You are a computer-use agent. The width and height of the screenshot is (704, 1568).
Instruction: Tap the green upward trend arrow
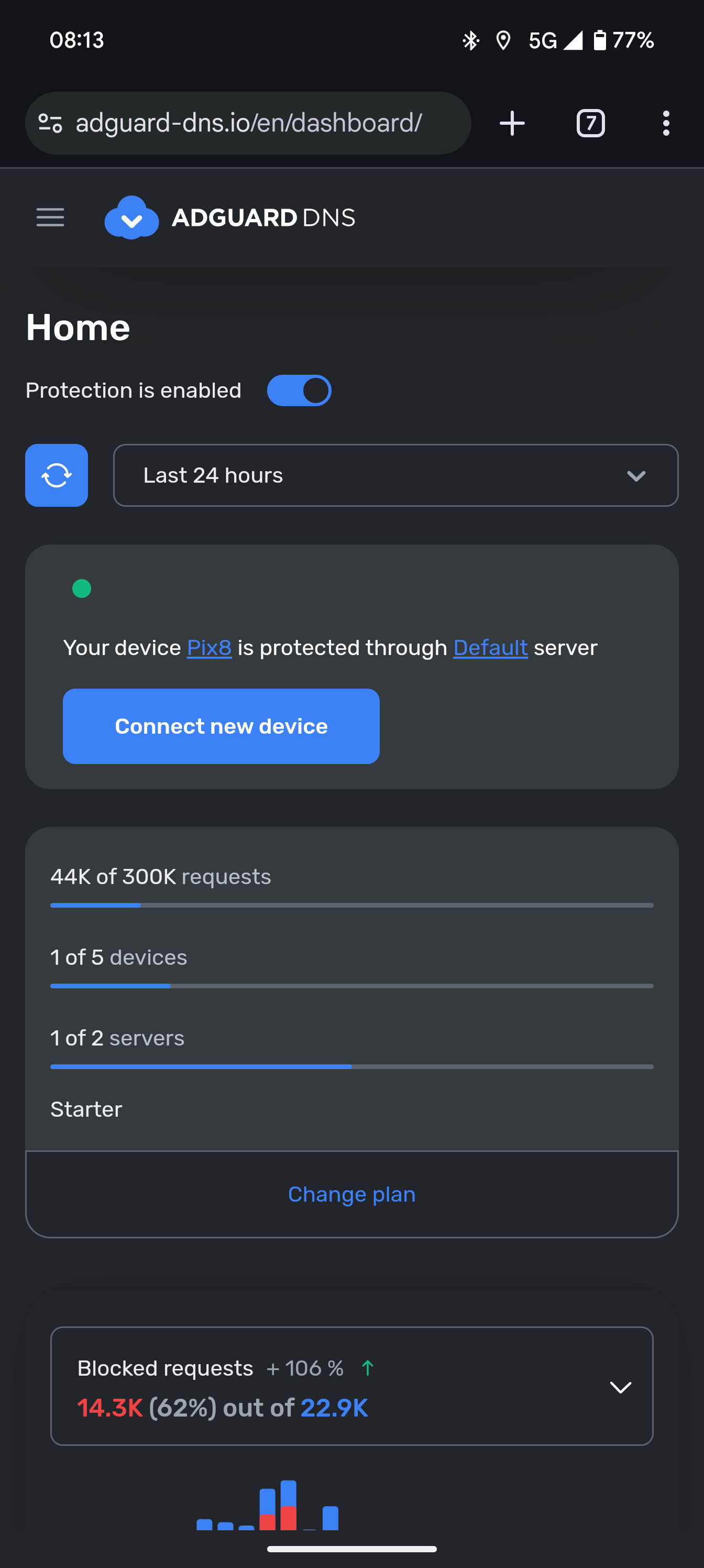pos(368,1368)
